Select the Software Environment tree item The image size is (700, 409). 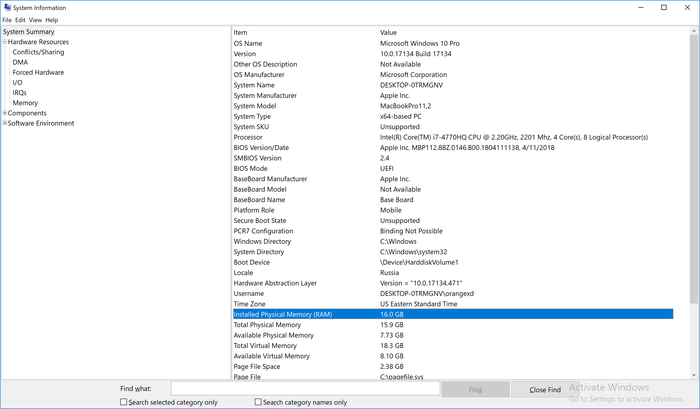(41, 124)
